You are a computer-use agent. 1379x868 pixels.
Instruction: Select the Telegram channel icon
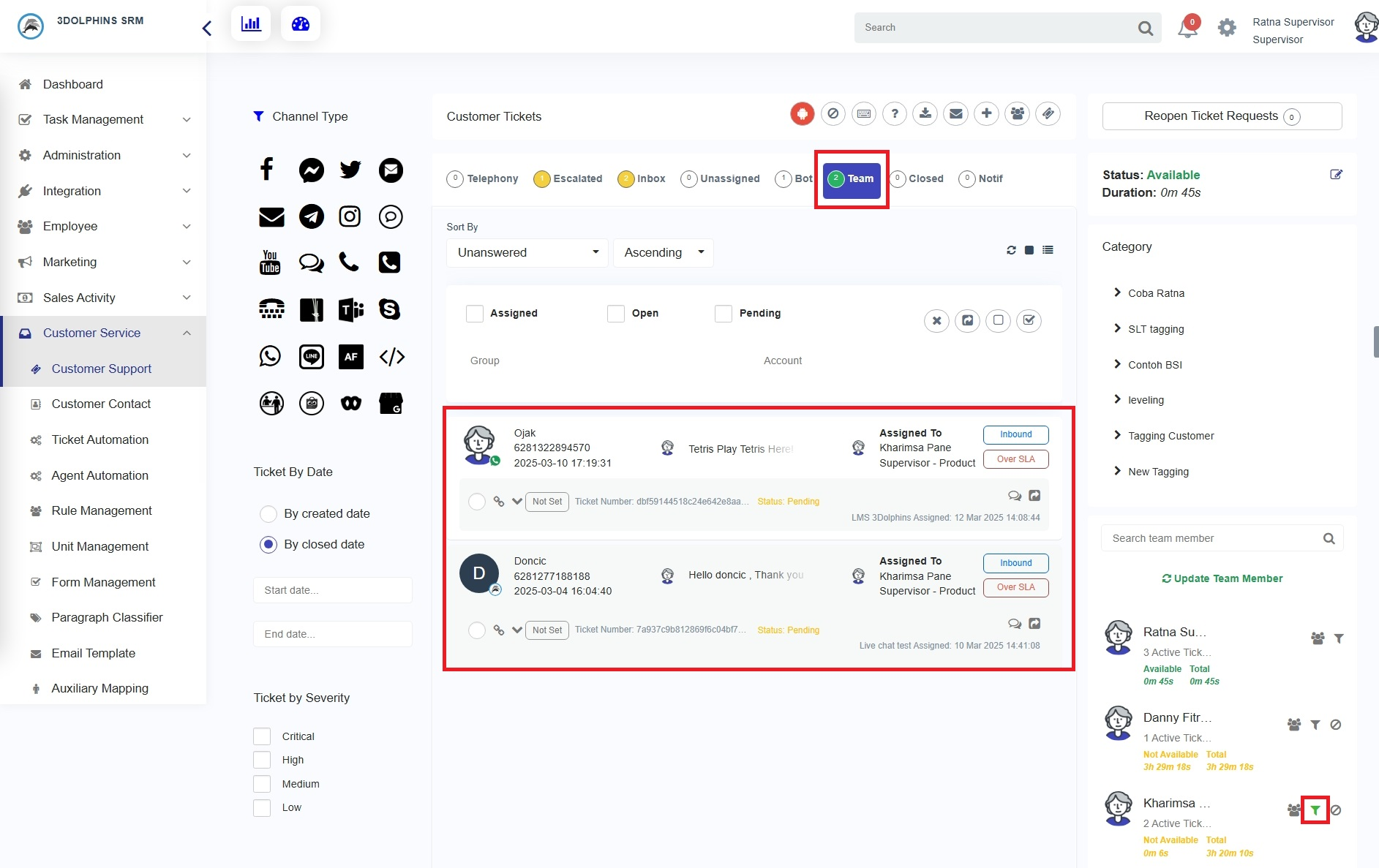[312, 216]
